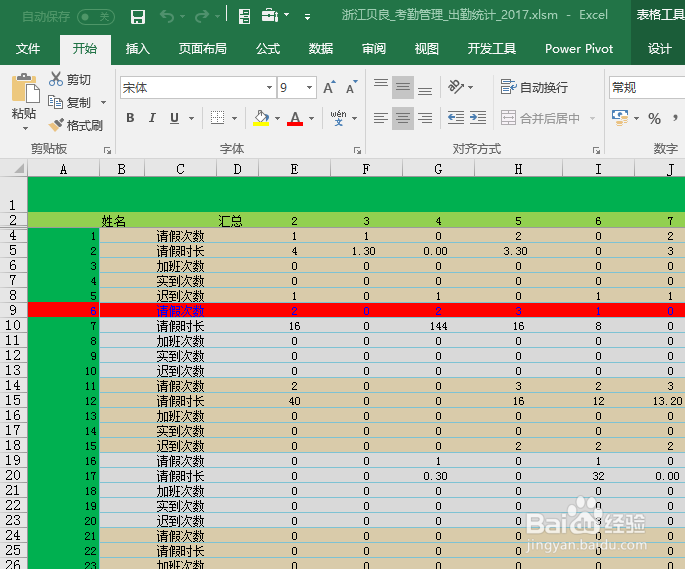Click 自动换行 wrap text button
Viewport: 685px width, 569px height.
534,87
